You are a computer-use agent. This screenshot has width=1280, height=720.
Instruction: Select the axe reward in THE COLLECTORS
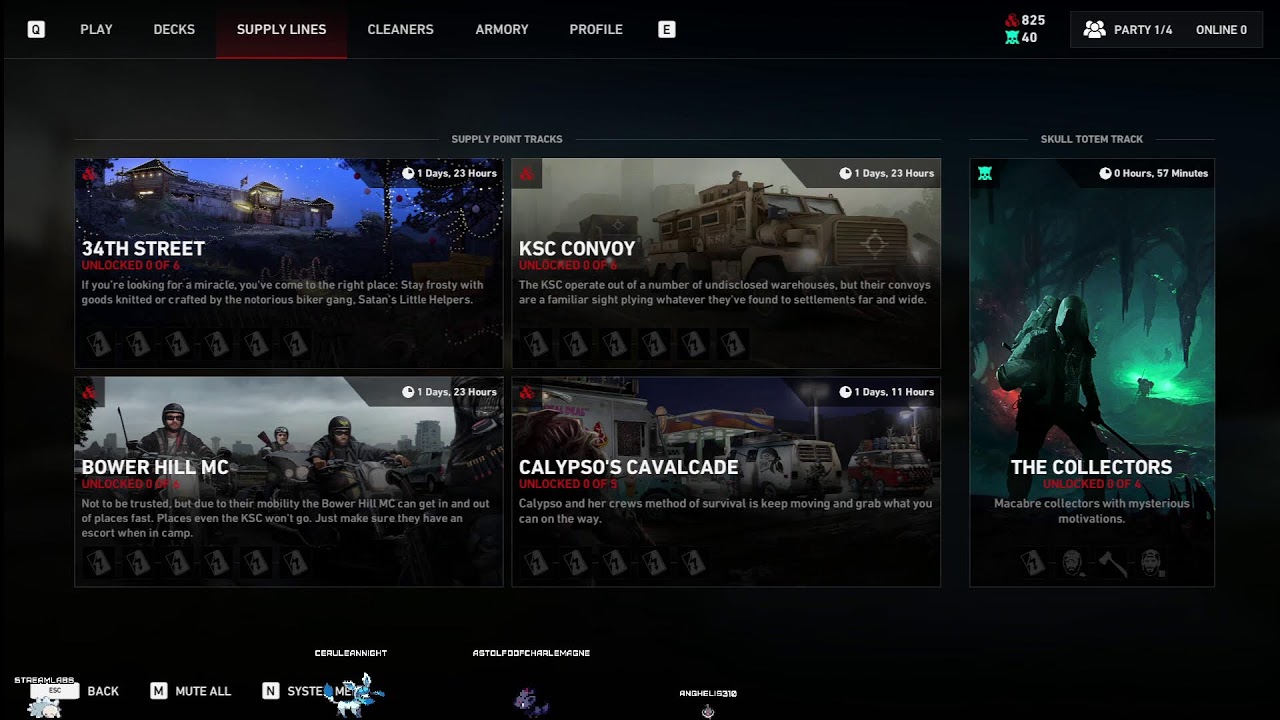(x=1112, y=563)
